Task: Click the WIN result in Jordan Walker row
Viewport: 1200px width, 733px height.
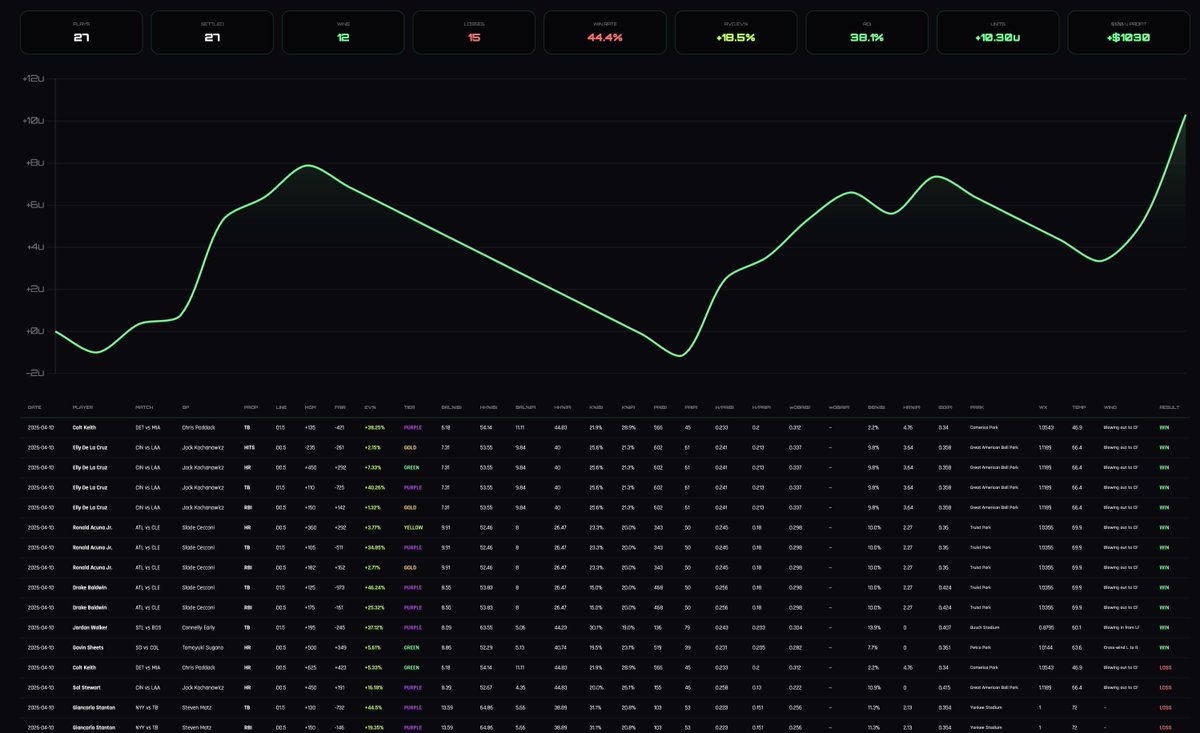Action: pyautogui.click(x=1164, y=627)
